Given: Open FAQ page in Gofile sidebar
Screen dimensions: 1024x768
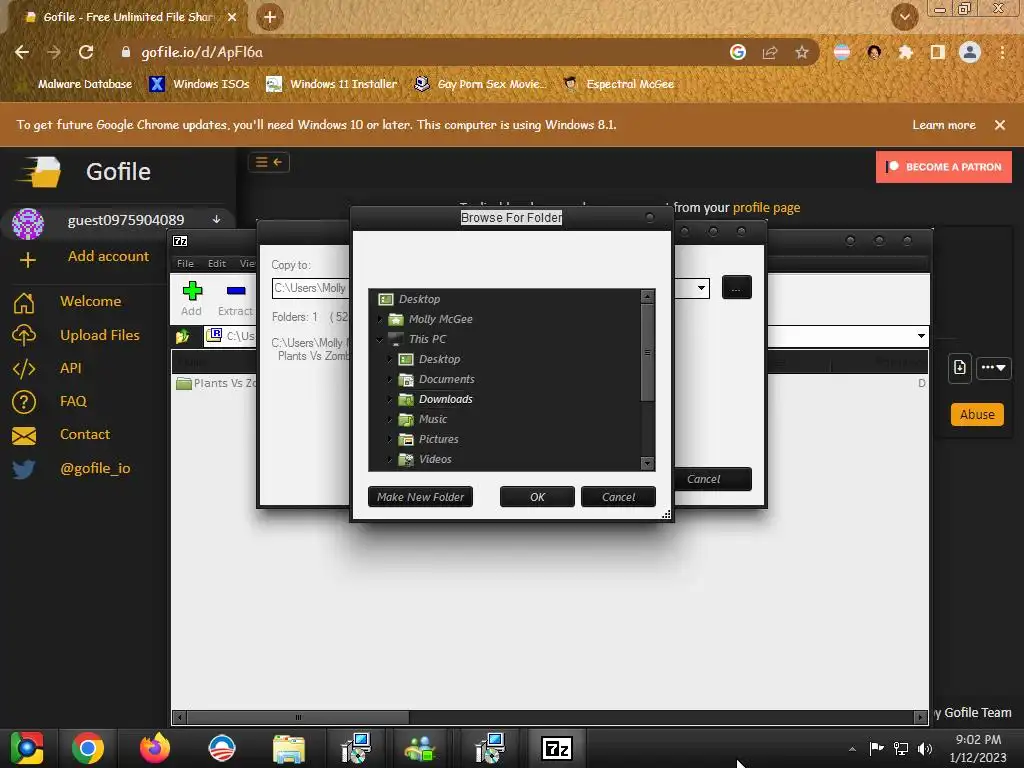Looking at the screenshot, I should [73, 401].
